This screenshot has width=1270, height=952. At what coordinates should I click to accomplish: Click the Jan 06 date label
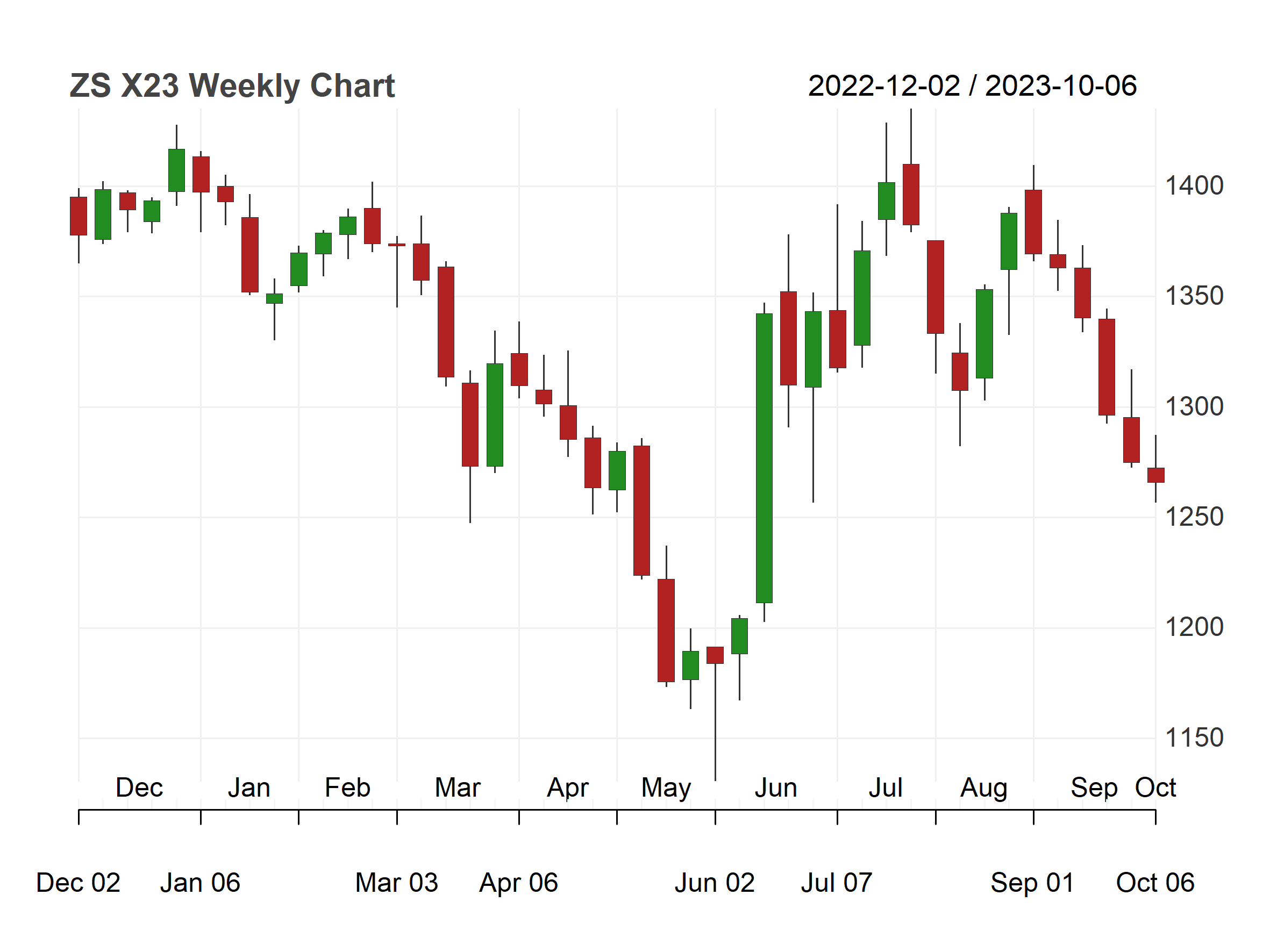(200, 883)
